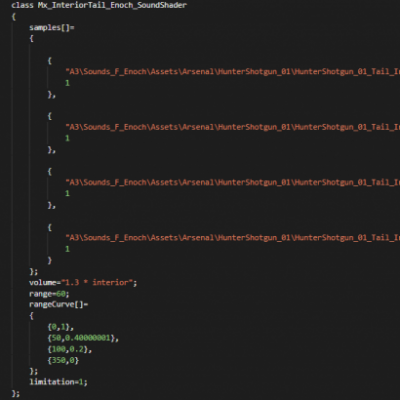This screenshot has height=400, width=400.
Task: Click the second A3\Sounds_F_Enoch path string
Action: pos(233,127)
